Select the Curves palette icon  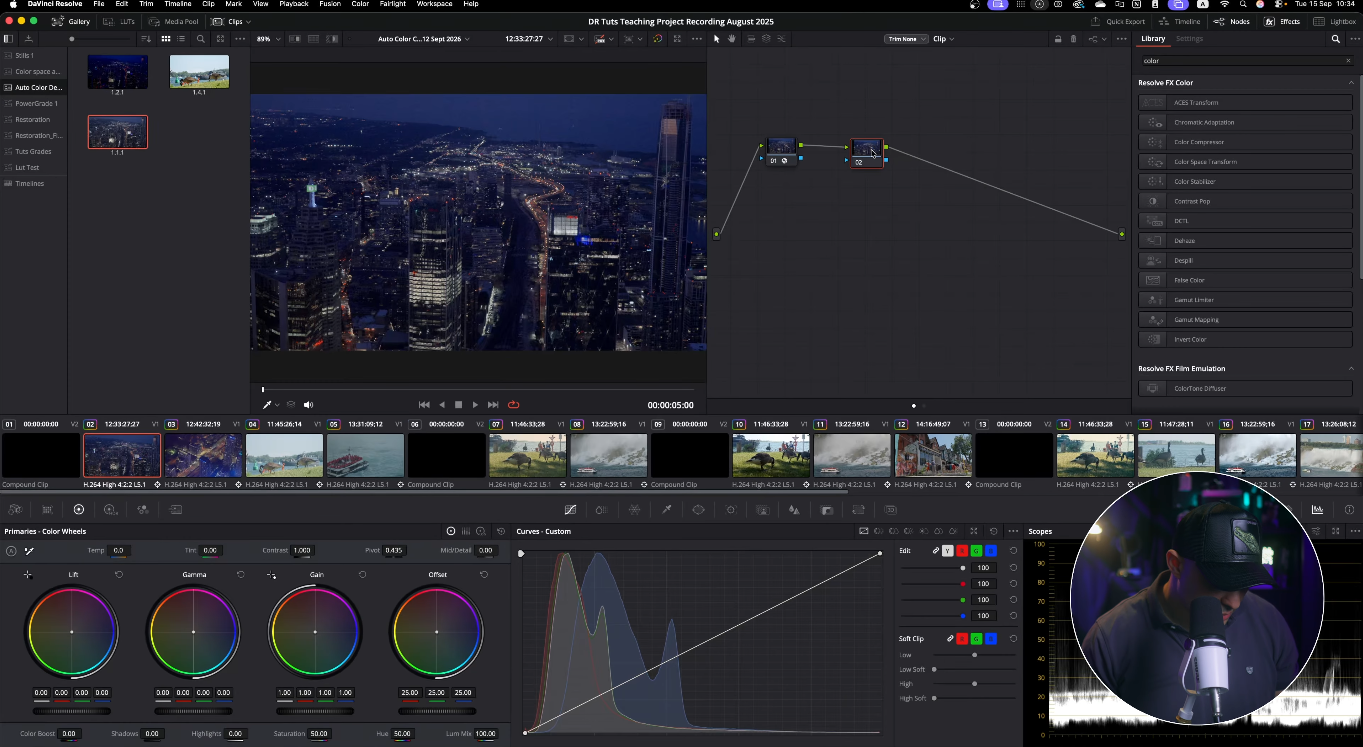tap(570, 509)
